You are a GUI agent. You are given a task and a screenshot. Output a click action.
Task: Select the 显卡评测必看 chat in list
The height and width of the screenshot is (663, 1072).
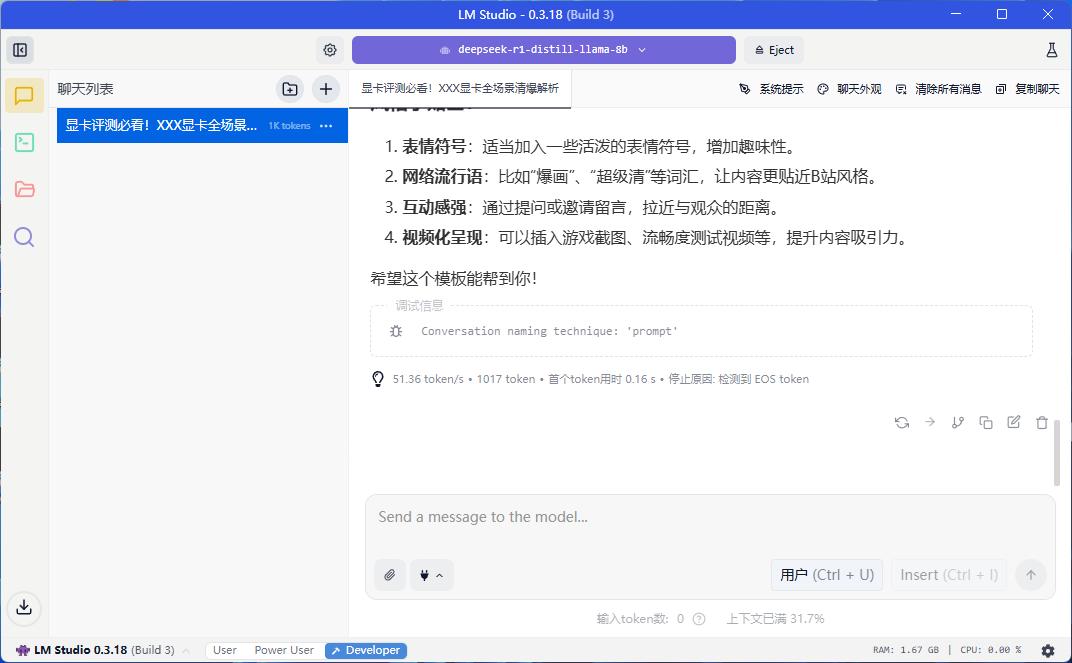[202, 126]
